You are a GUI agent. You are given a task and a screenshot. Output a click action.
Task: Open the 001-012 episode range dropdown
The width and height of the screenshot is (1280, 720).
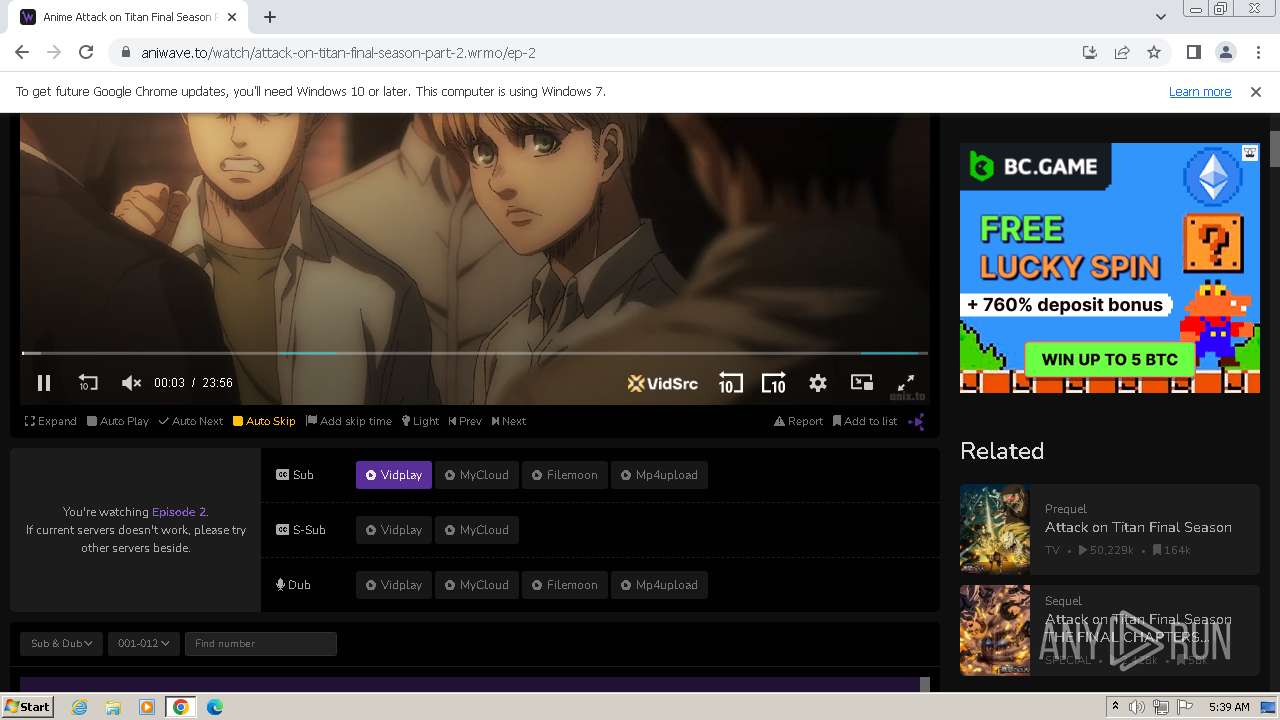[143, 644]
